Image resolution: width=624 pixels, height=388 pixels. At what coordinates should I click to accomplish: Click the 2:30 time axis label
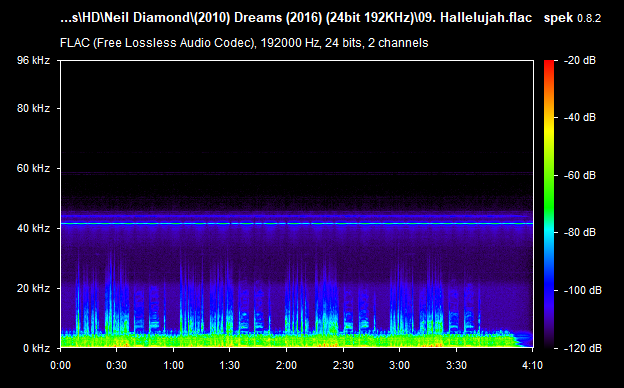pyautogui.click(x=343, y=365)
